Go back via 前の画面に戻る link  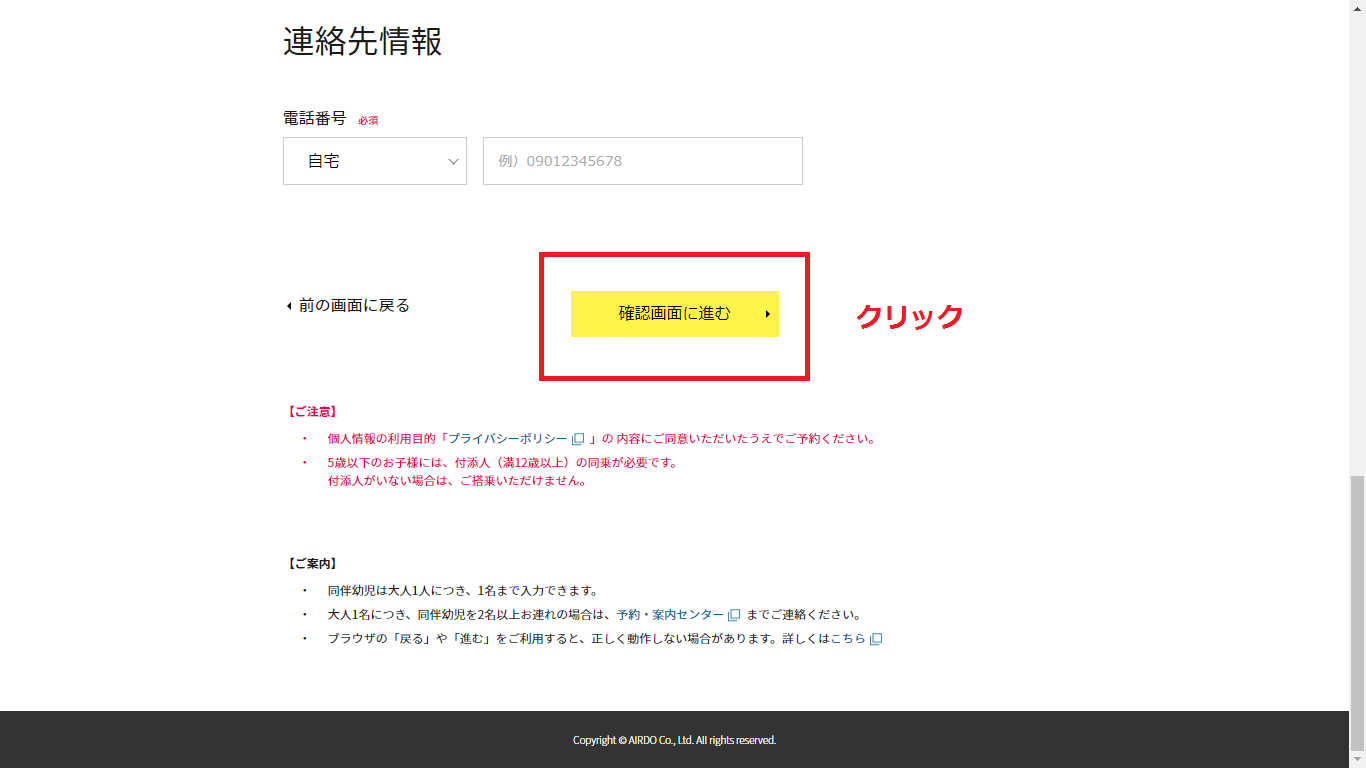354,306
